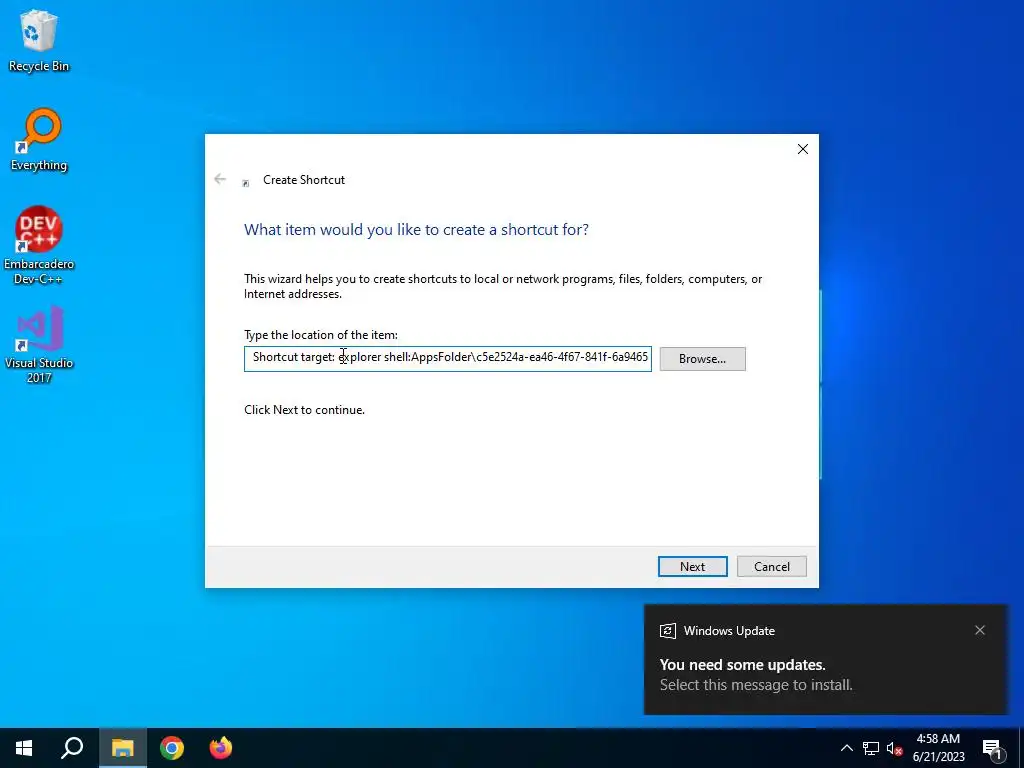This screenshot has height=768, width=1024.
Task: Click the Windows Update notification icon
Action: click(x=667, y=631)
